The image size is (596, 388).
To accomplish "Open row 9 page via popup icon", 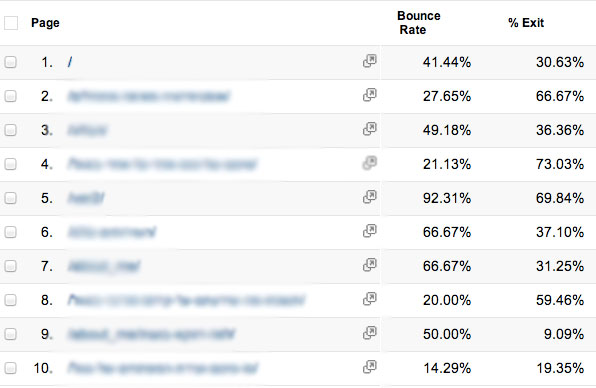I will point(369,333).
